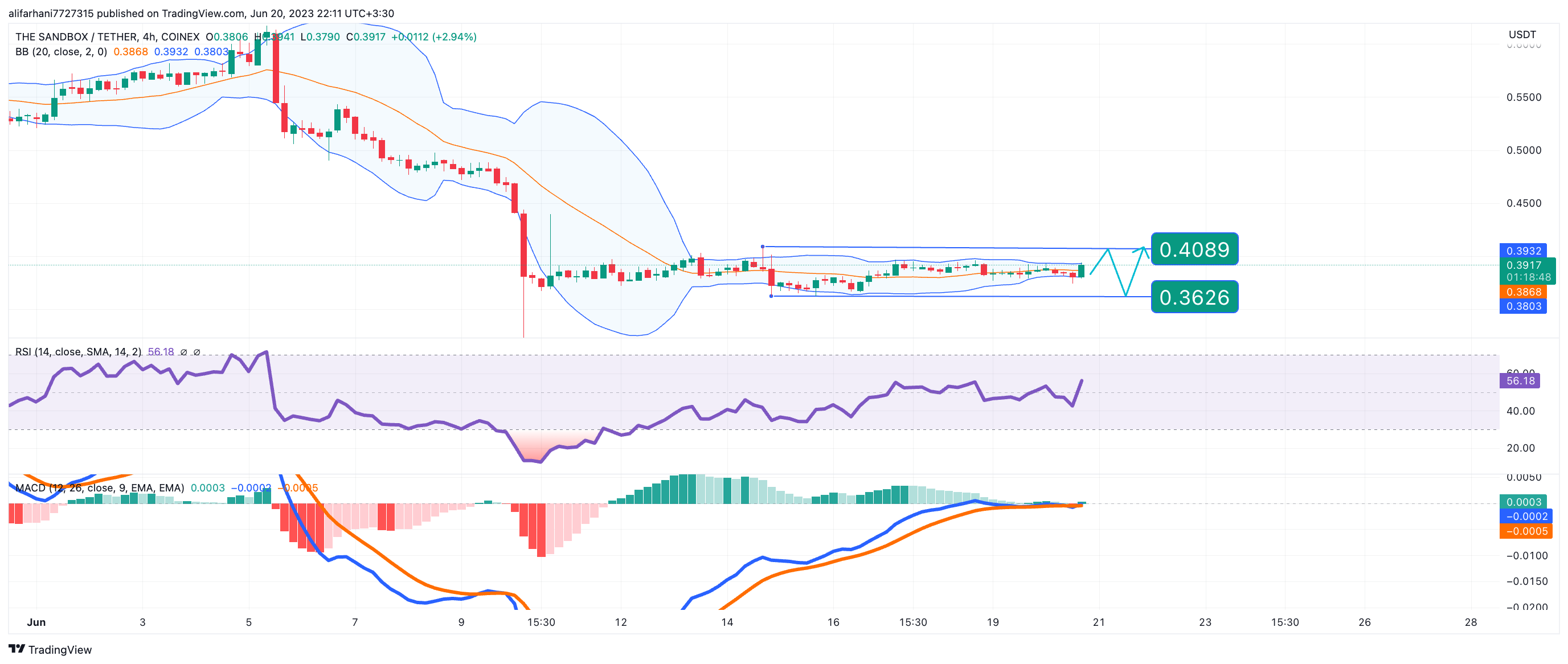Click the 20.00 RSI axis label
1568x664 pixels.
pos(1520,448)
